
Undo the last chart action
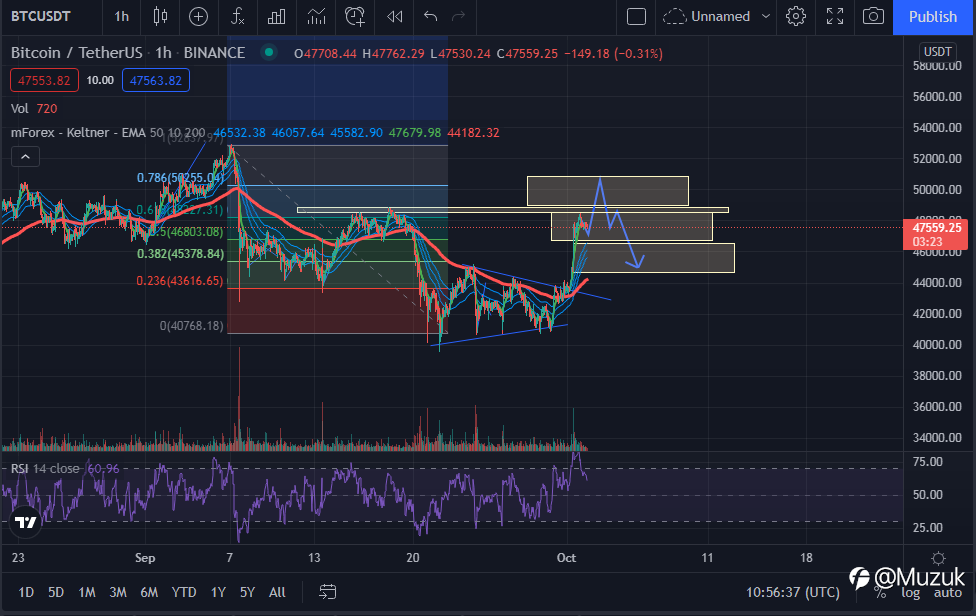[430, 17]
